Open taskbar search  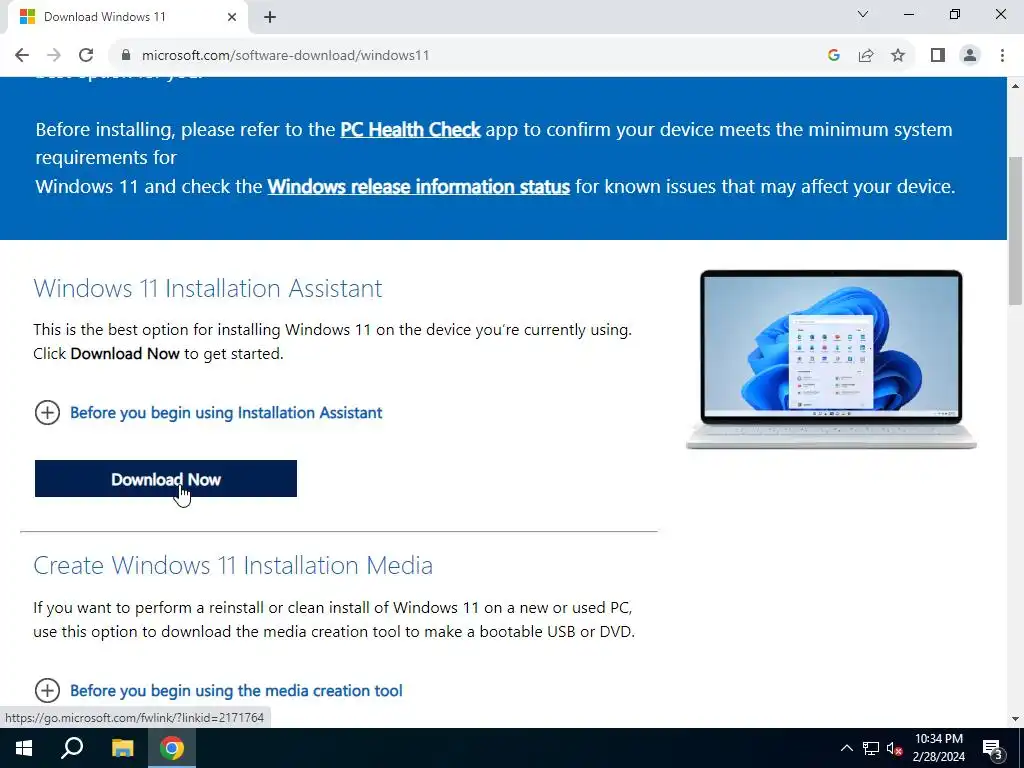coord(72,748)
